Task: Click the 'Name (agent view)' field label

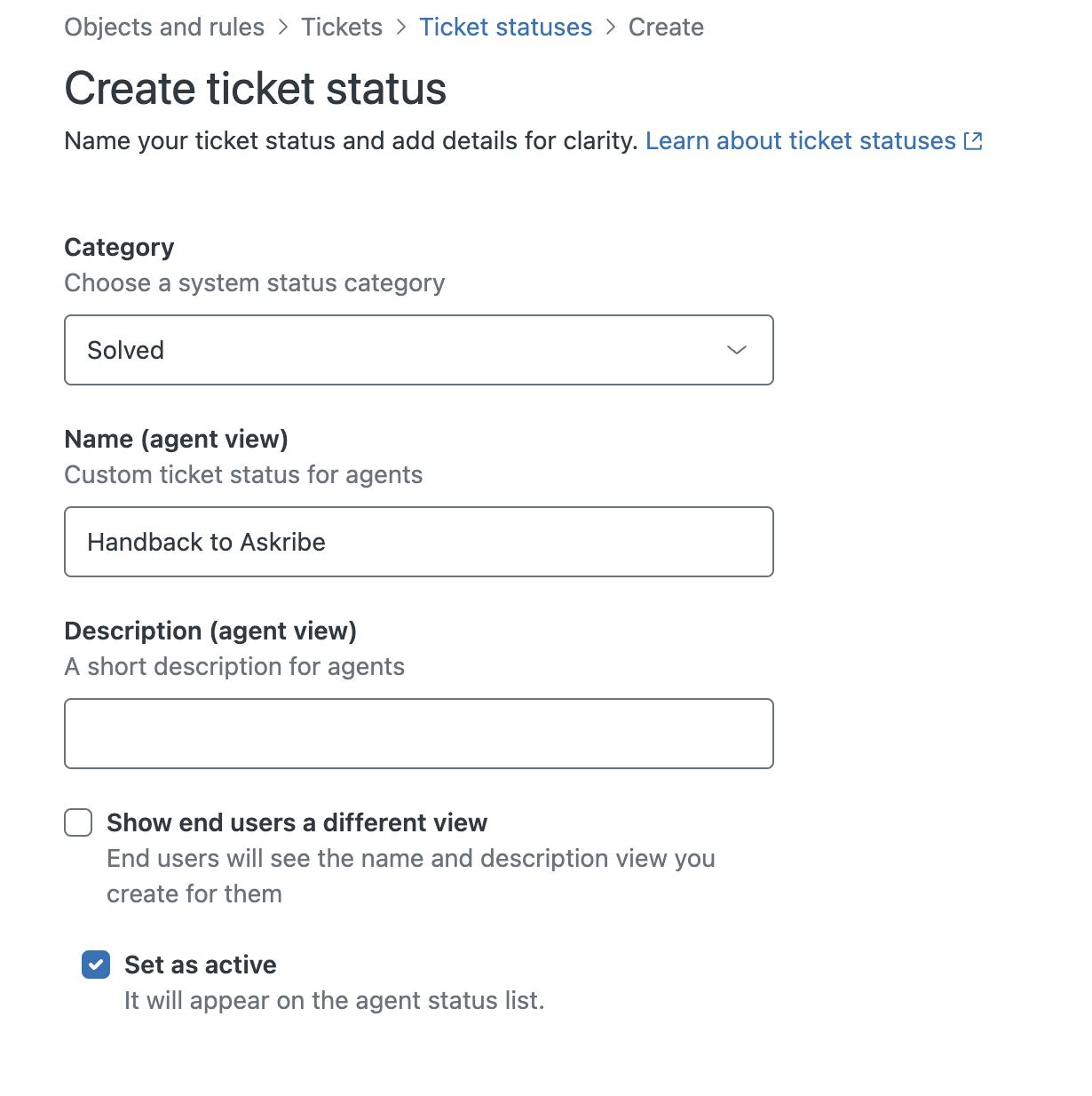Action: (176, 439)
